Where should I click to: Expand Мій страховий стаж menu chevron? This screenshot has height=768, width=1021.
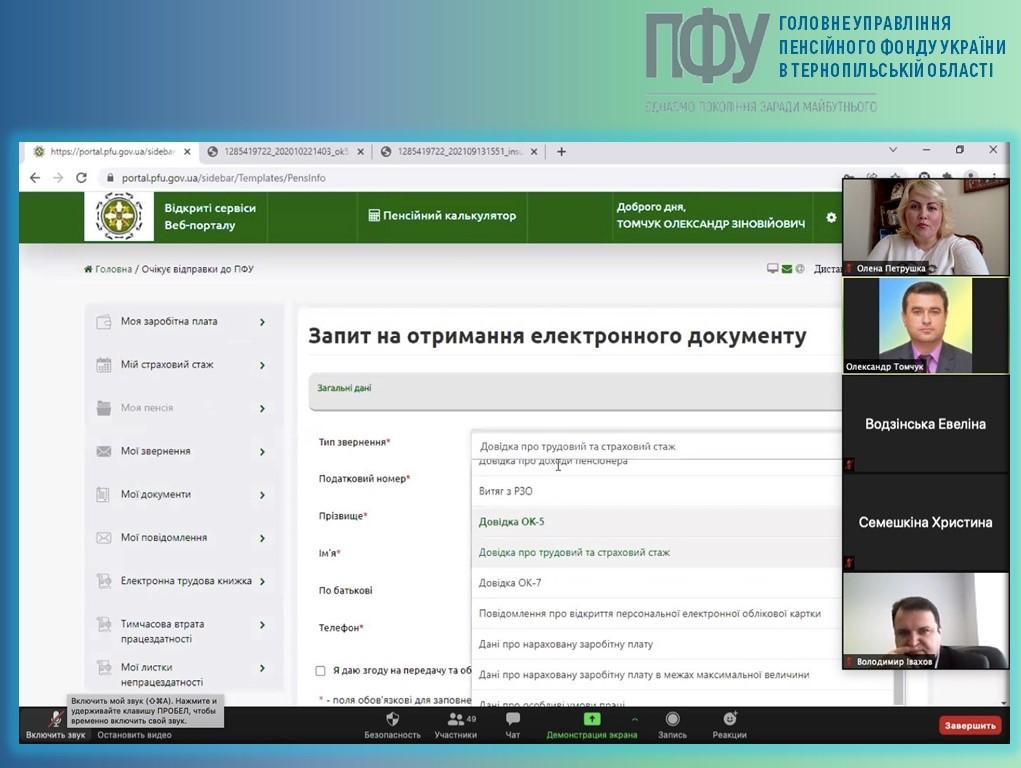262,365
